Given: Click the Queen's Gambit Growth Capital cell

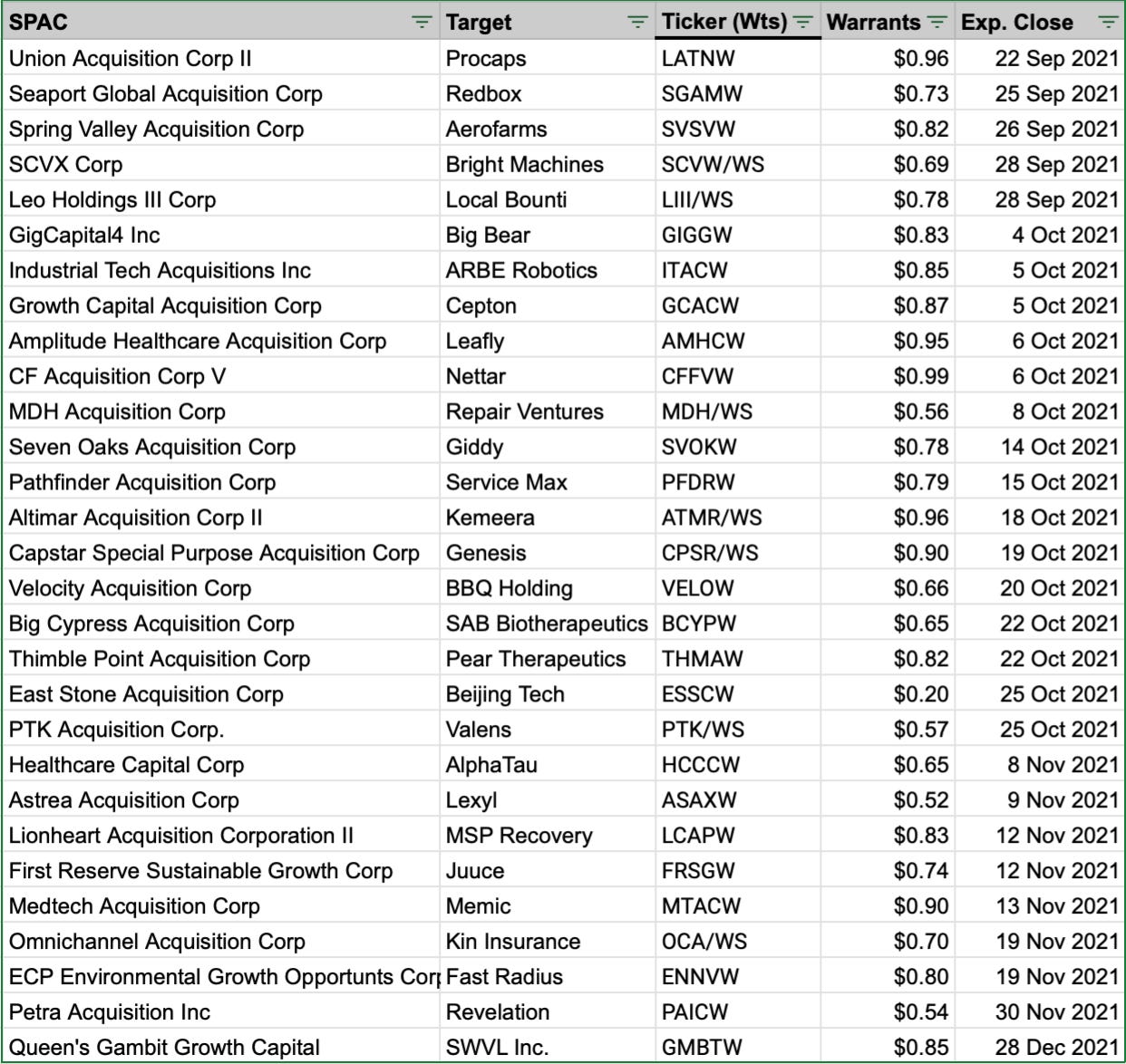Looking at the screenshot, I should tap(221, 1049).
